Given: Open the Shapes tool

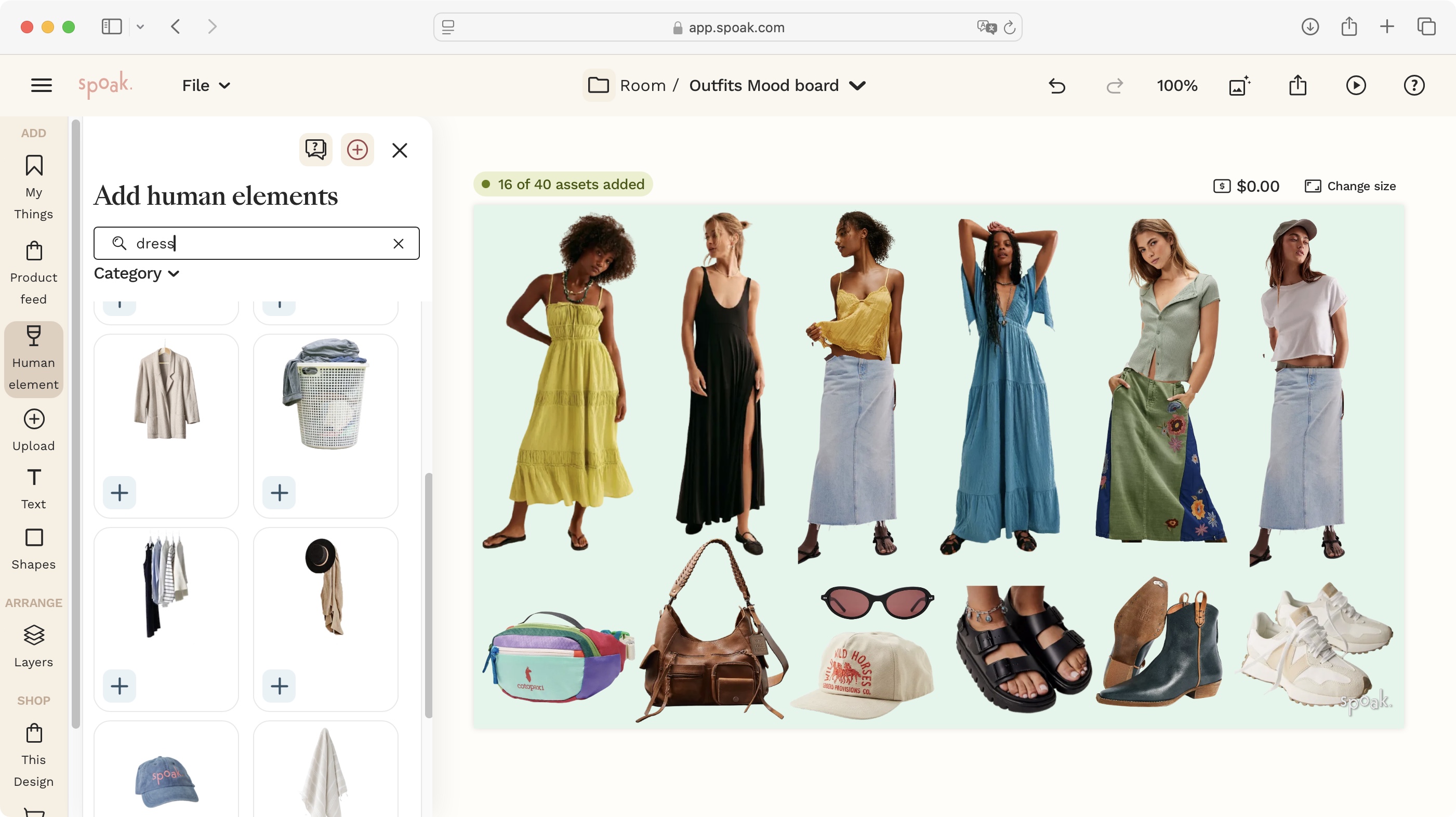Looking at the screenshot, I should pyautogui.click(x=33, y=548).
